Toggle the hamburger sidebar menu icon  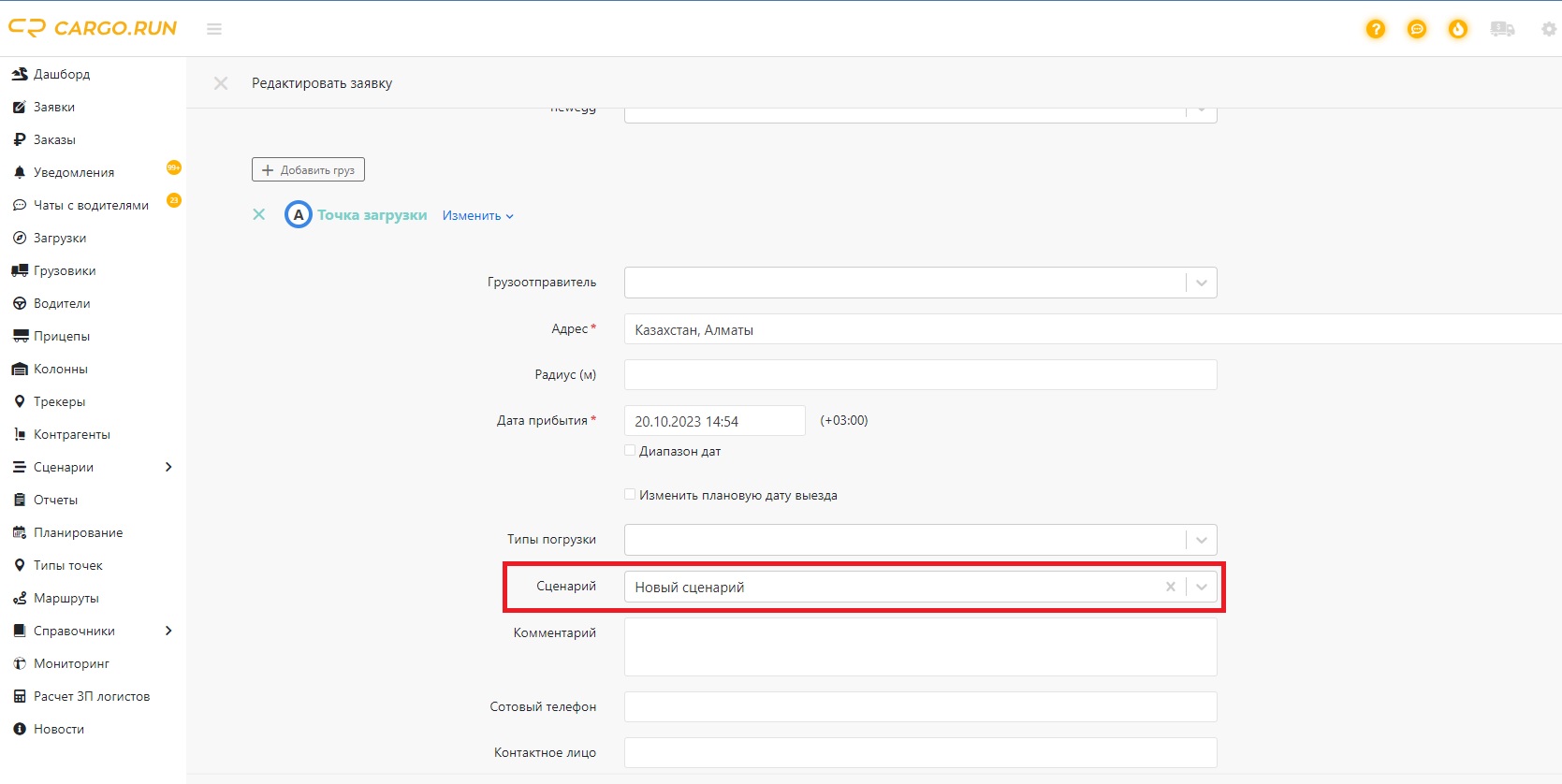(x=214, y=29)
